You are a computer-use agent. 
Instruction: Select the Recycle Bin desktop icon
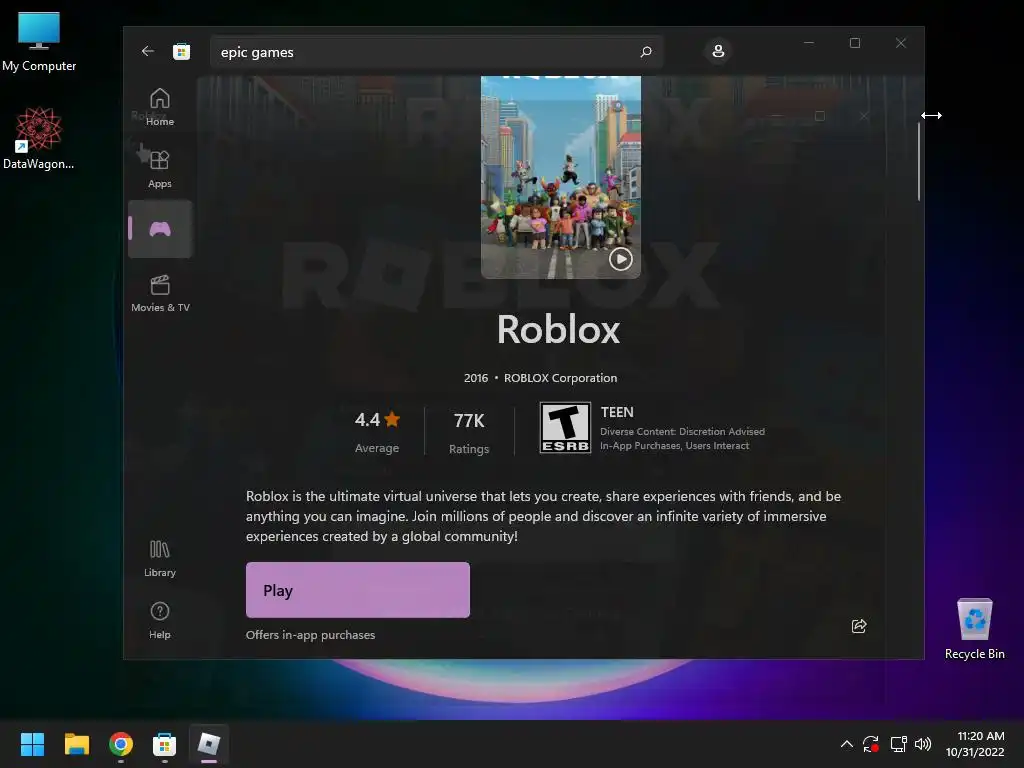tap(974, 629)
